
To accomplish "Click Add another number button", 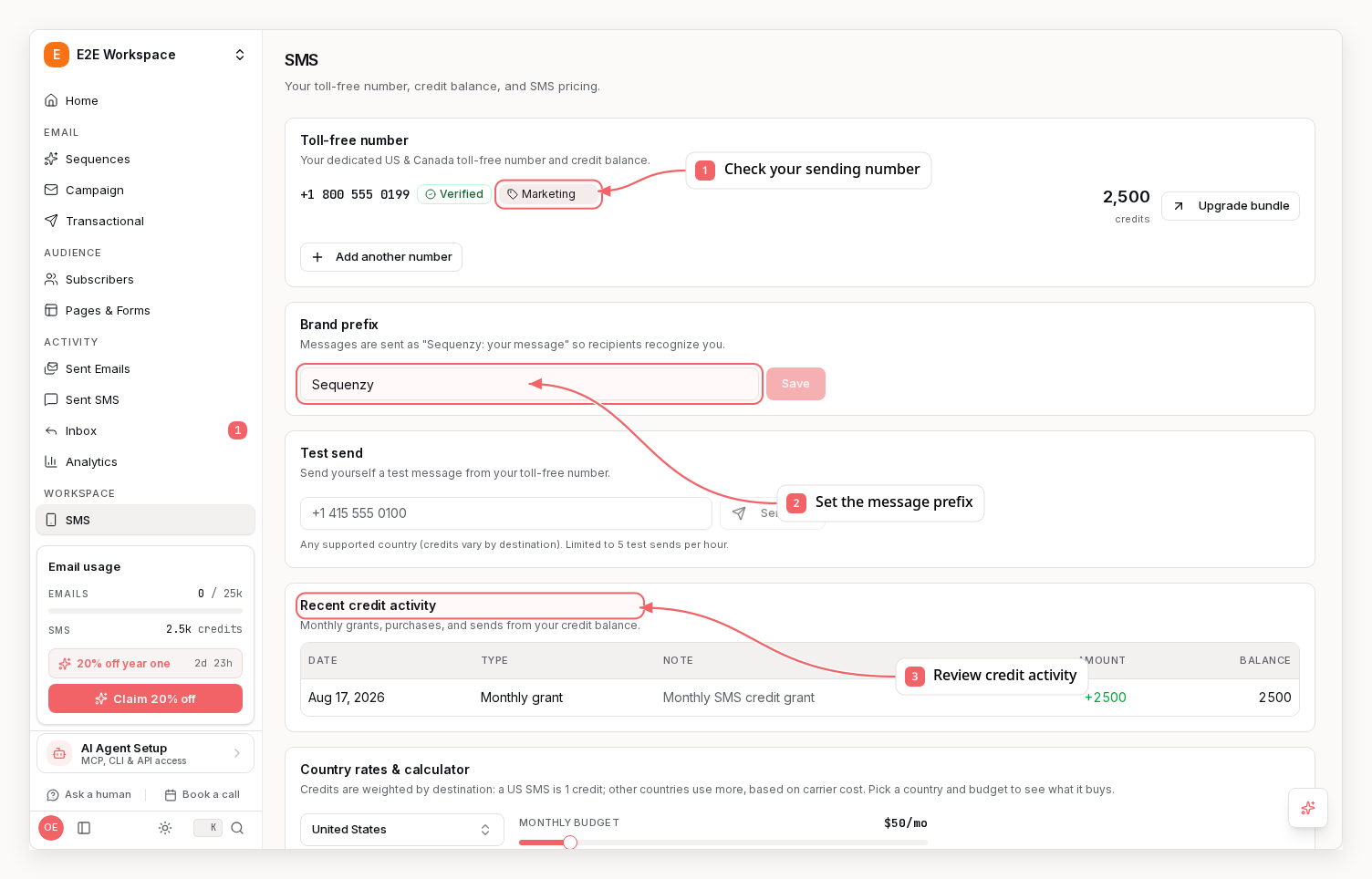I will click(381, 257).
